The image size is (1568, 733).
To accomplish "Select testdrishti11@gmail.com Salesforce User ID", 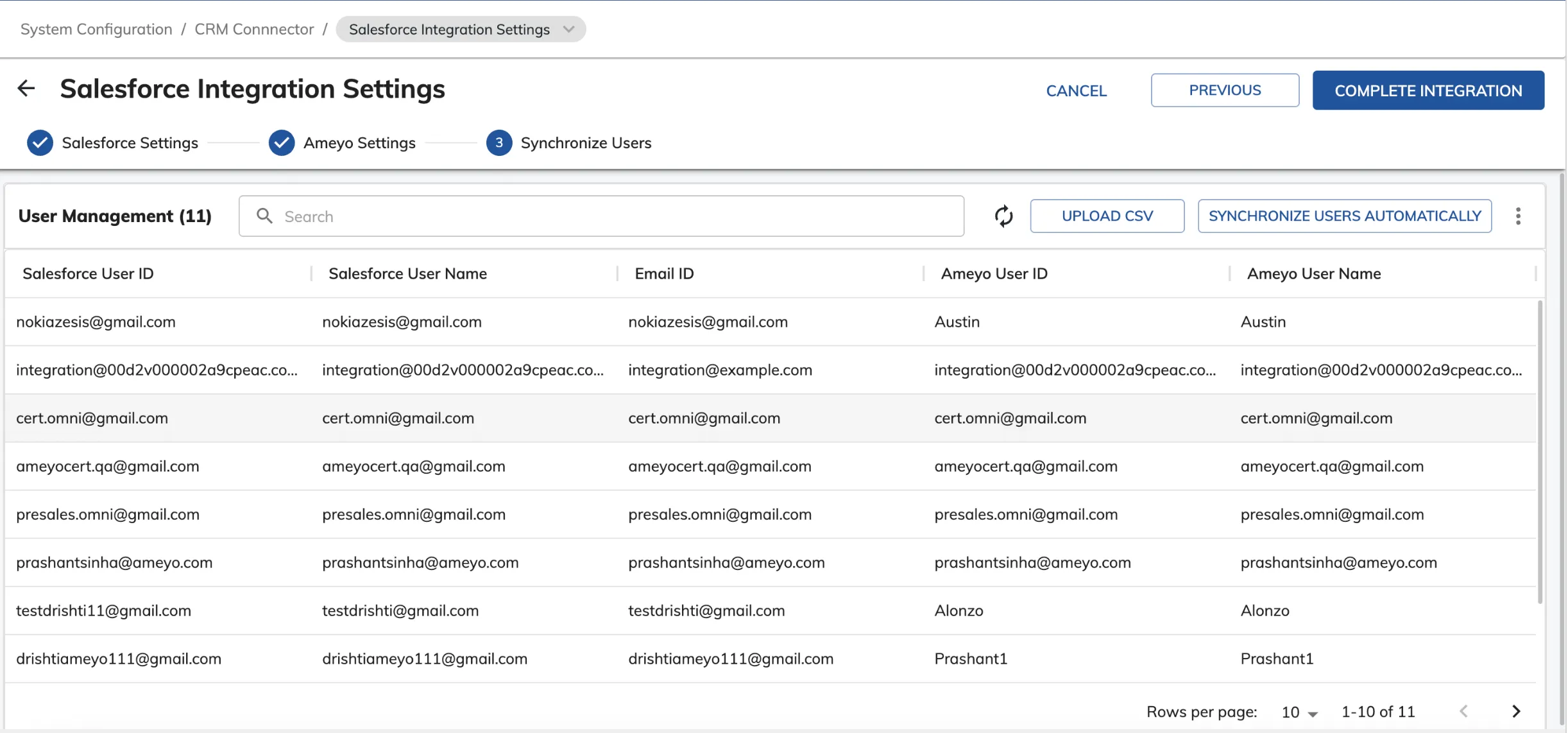I will pos(103,611).
